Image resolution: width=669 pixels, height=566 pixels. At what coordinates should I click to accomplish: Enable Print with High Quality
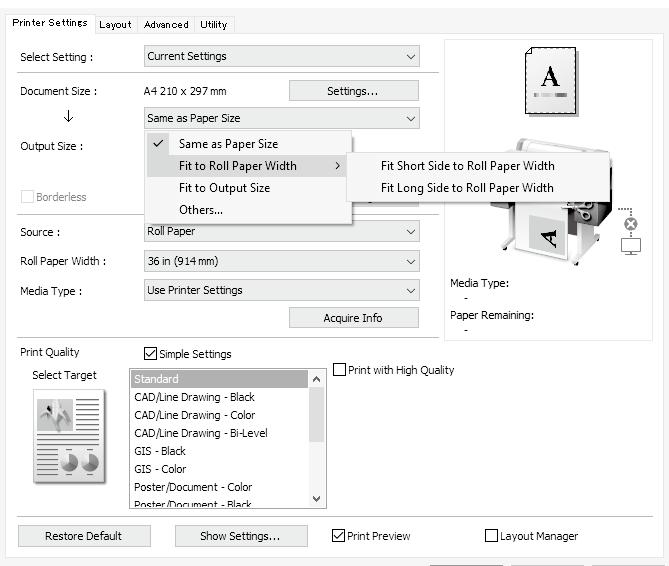[339, 369]
